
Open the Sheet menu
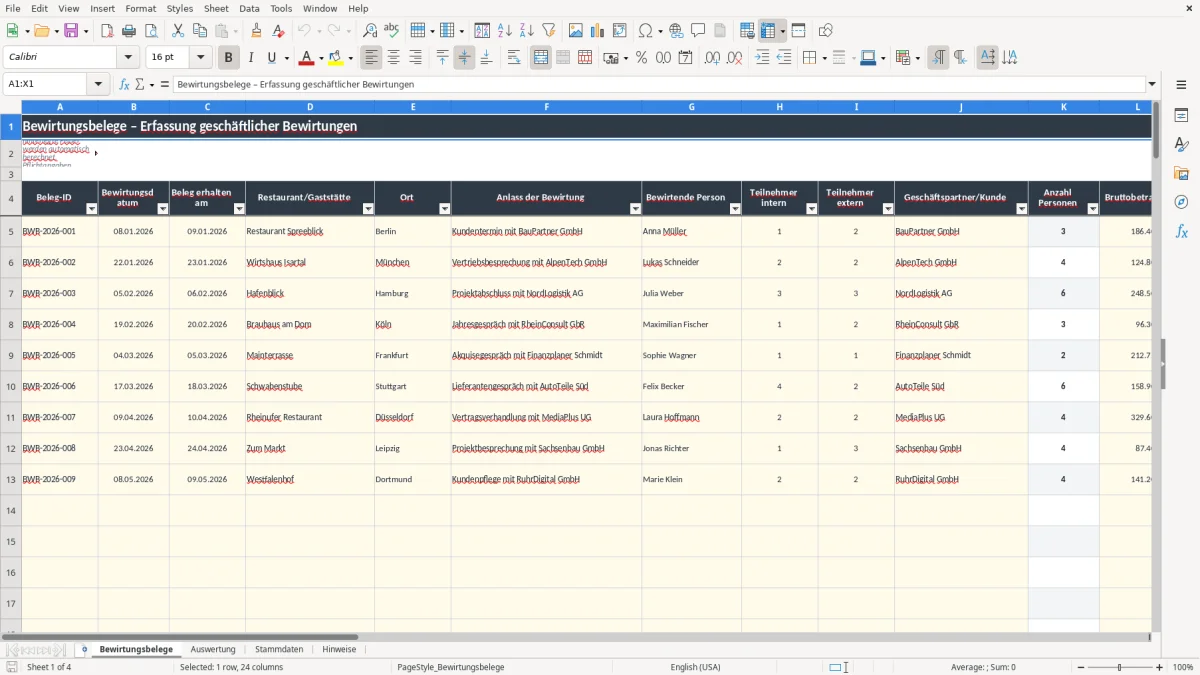(216, 8)
